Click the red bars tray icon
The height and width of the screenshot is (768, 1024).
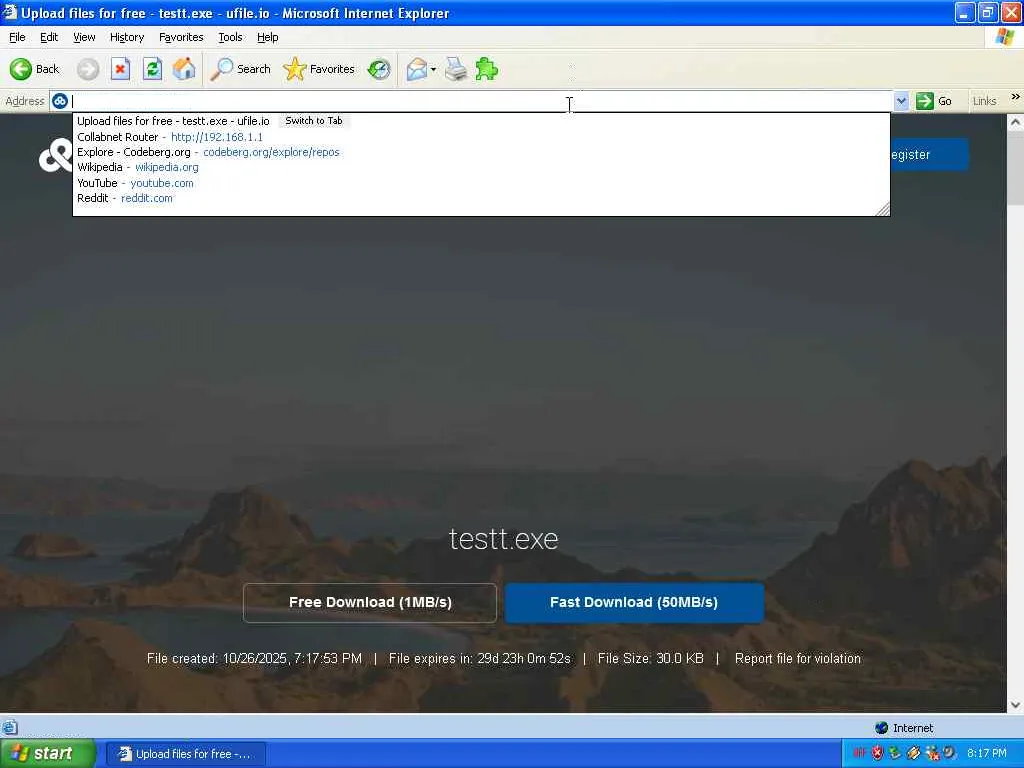[859, 753]
